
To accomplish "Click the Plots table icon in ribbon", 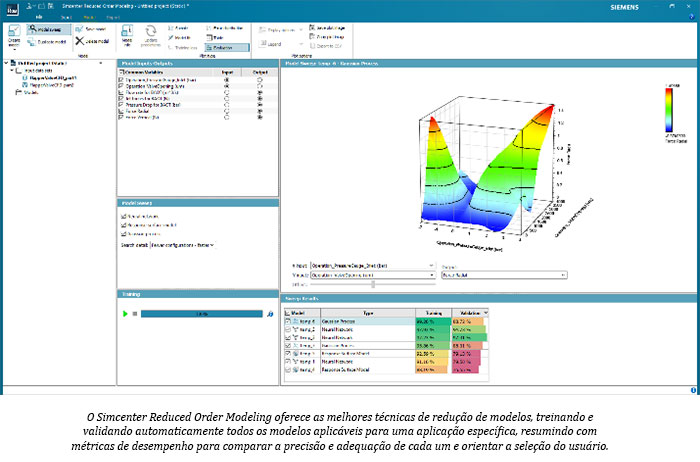I will pos(209,37).
